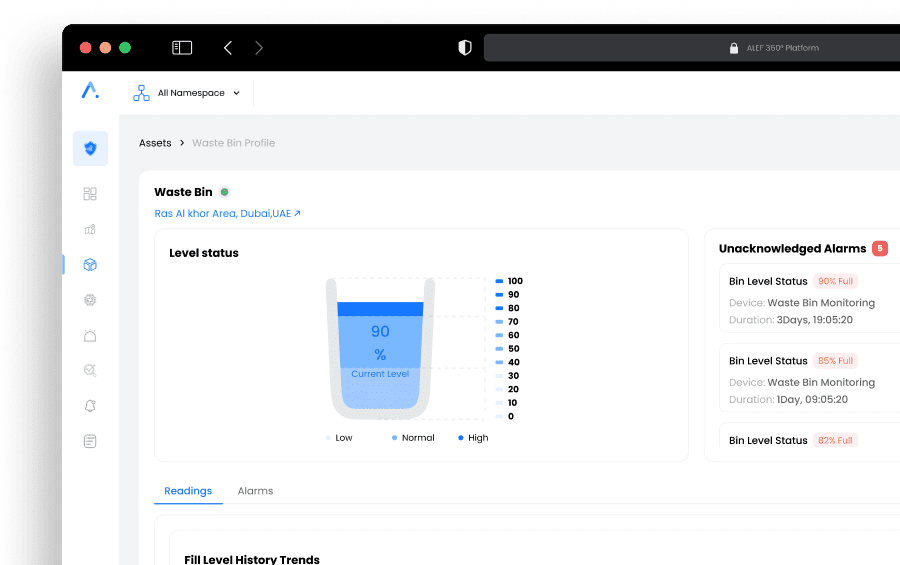Open the document report icon in sidebar
Screen dimensions: 900x565
point(90,441)
